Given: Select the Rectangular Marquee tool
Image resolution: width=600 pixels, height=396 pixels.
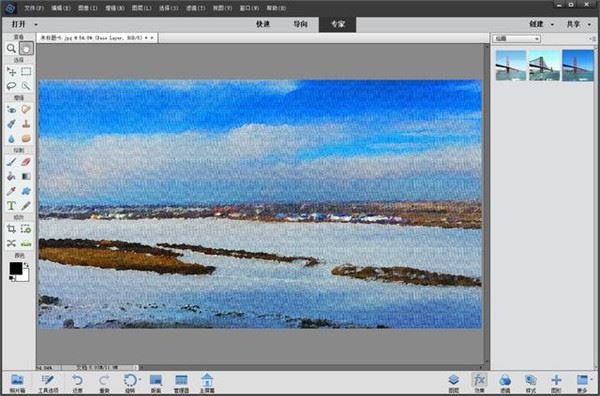Looking at the screenshot, I should click(26, 72).
